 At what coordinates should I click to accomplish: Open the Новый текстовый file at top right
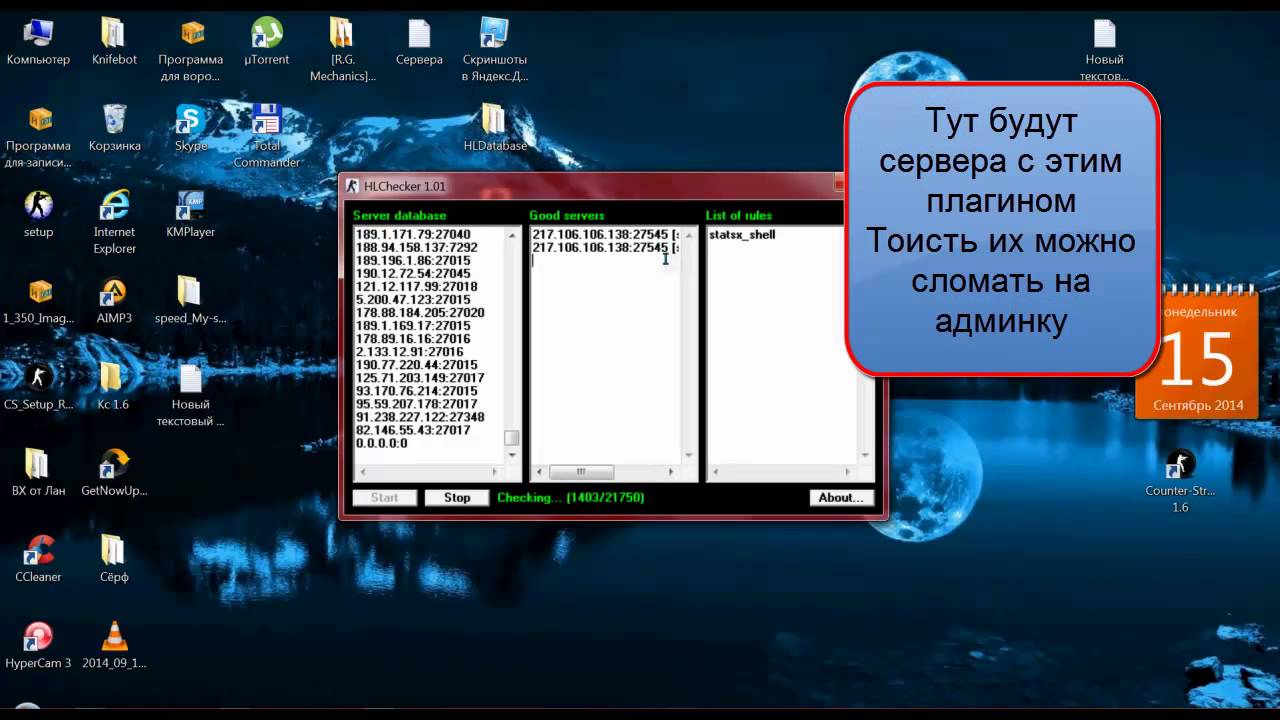point(1104,50)
